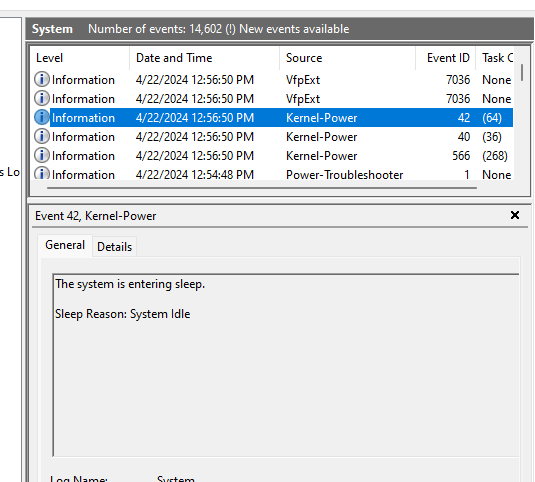Select the Kernel-Power event ID 566 cell

coord(461,156)
